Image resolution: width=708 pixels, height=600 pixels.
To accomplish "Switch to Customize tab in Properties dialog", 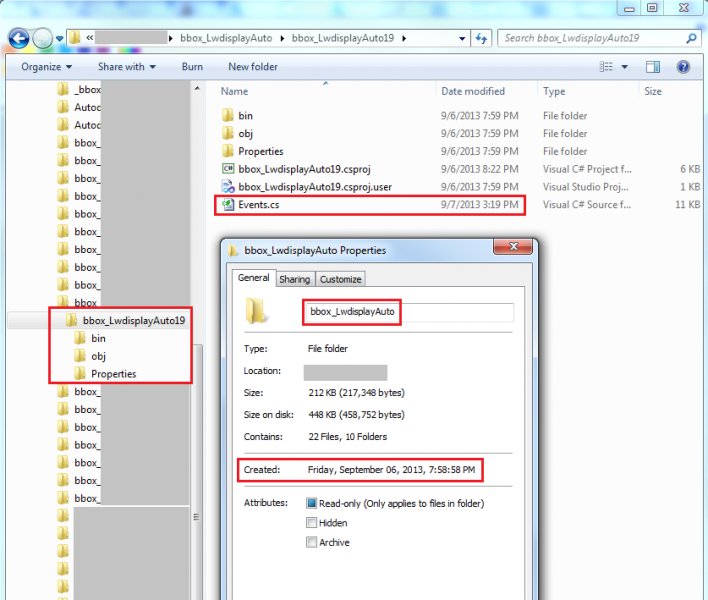I will pyautogui.click(x=340, y=279).
